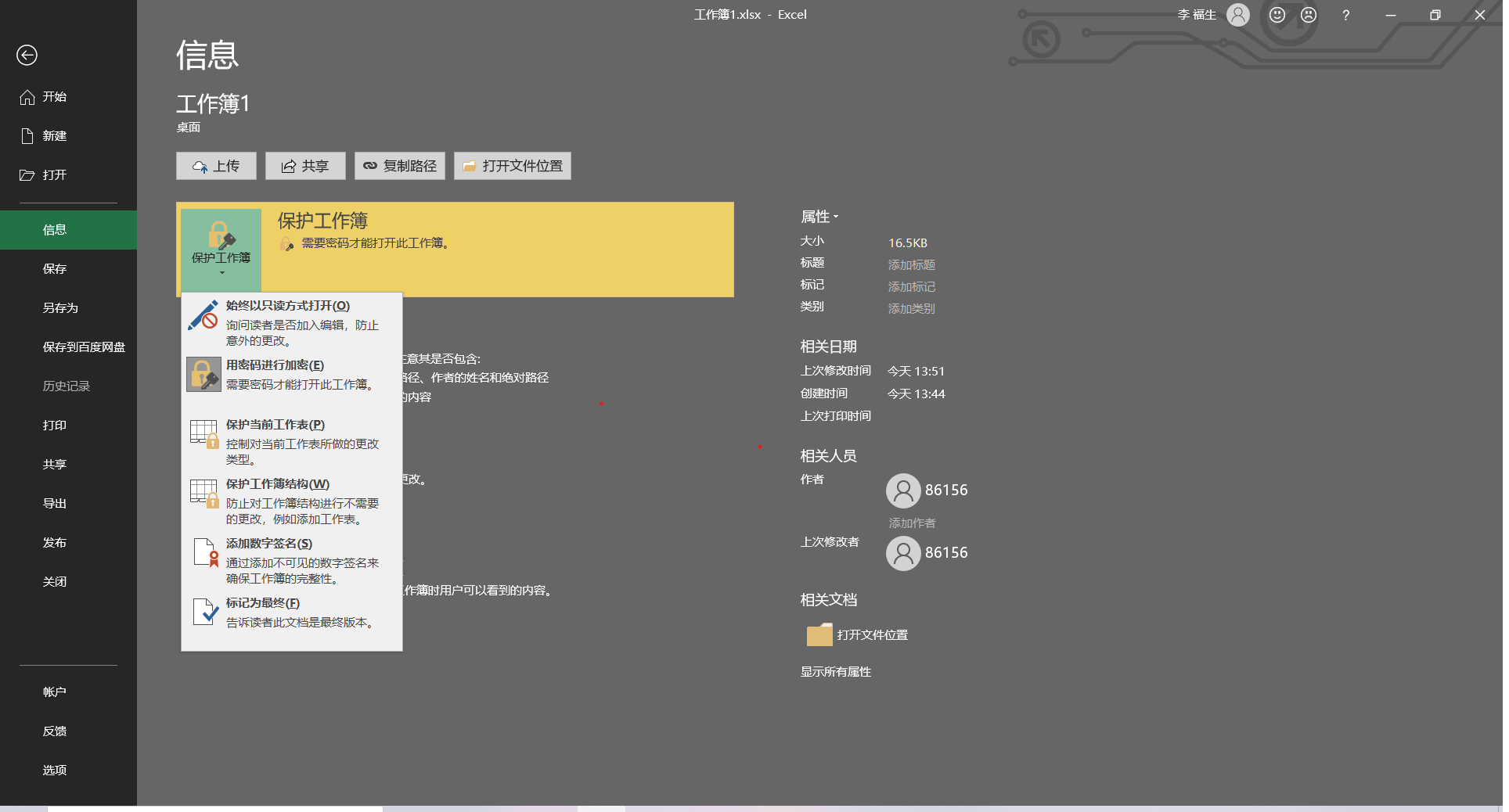Select 保护工作簿结构 menu option
This screenshot has height=812, width=1509.
point(292,501)
